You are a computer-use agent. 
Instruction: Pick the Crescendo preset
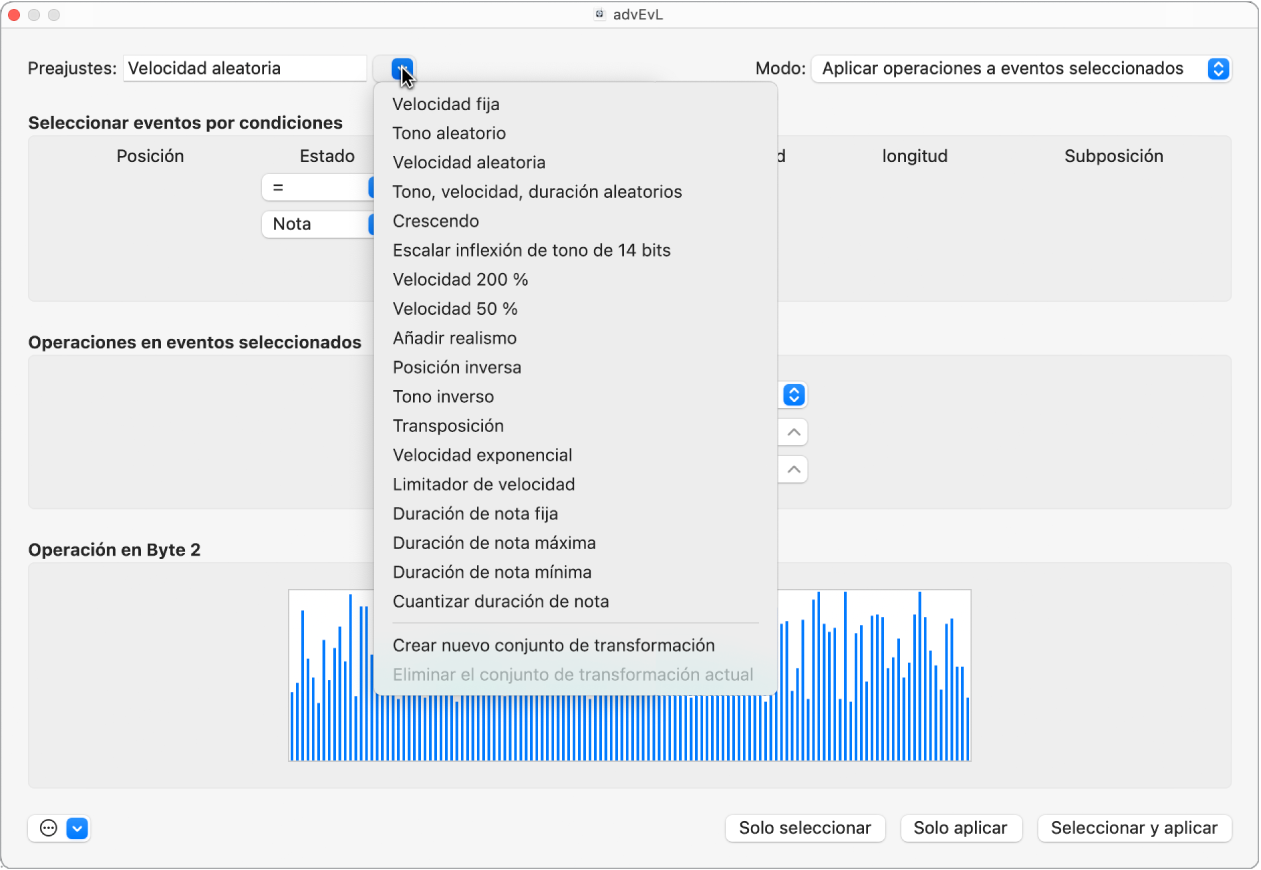(x=436, y=221)
